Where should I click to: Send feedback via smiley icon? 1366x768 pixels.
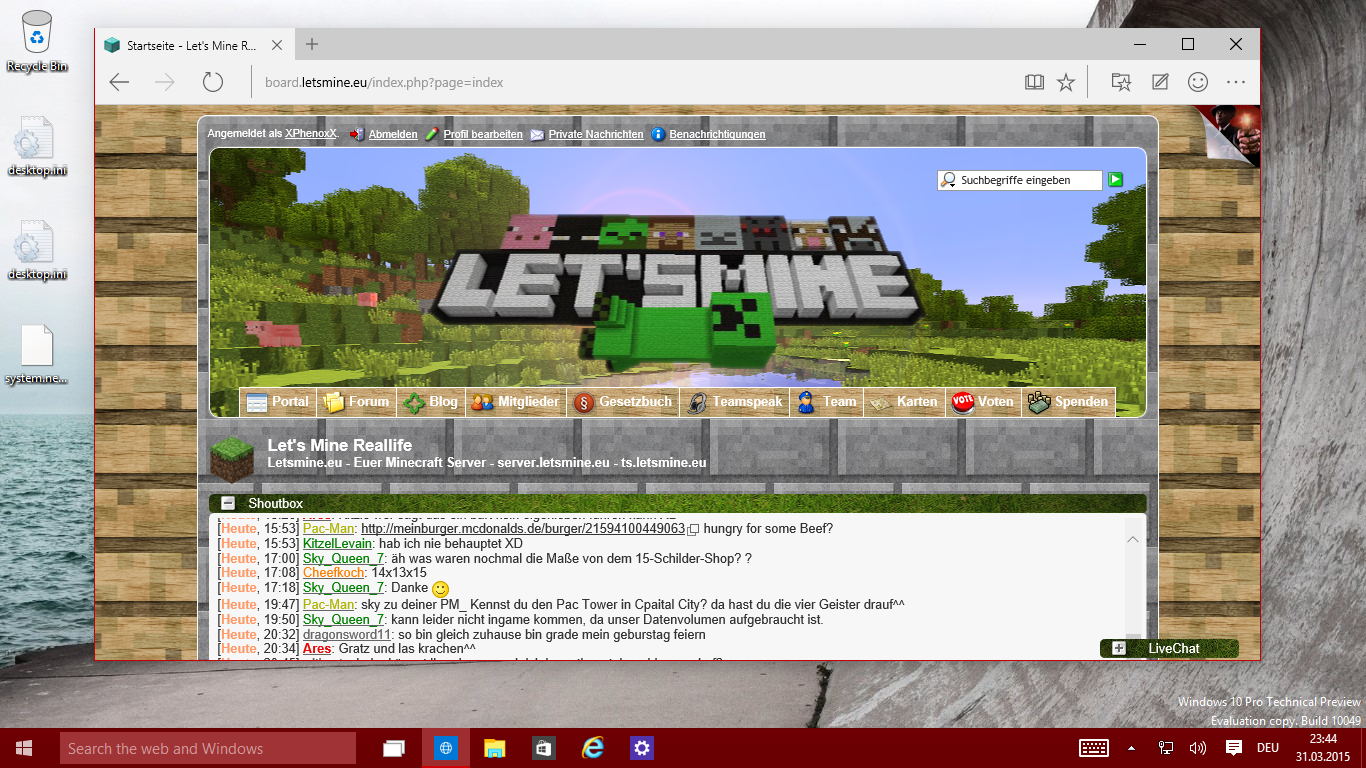(x=1197, y=82)
